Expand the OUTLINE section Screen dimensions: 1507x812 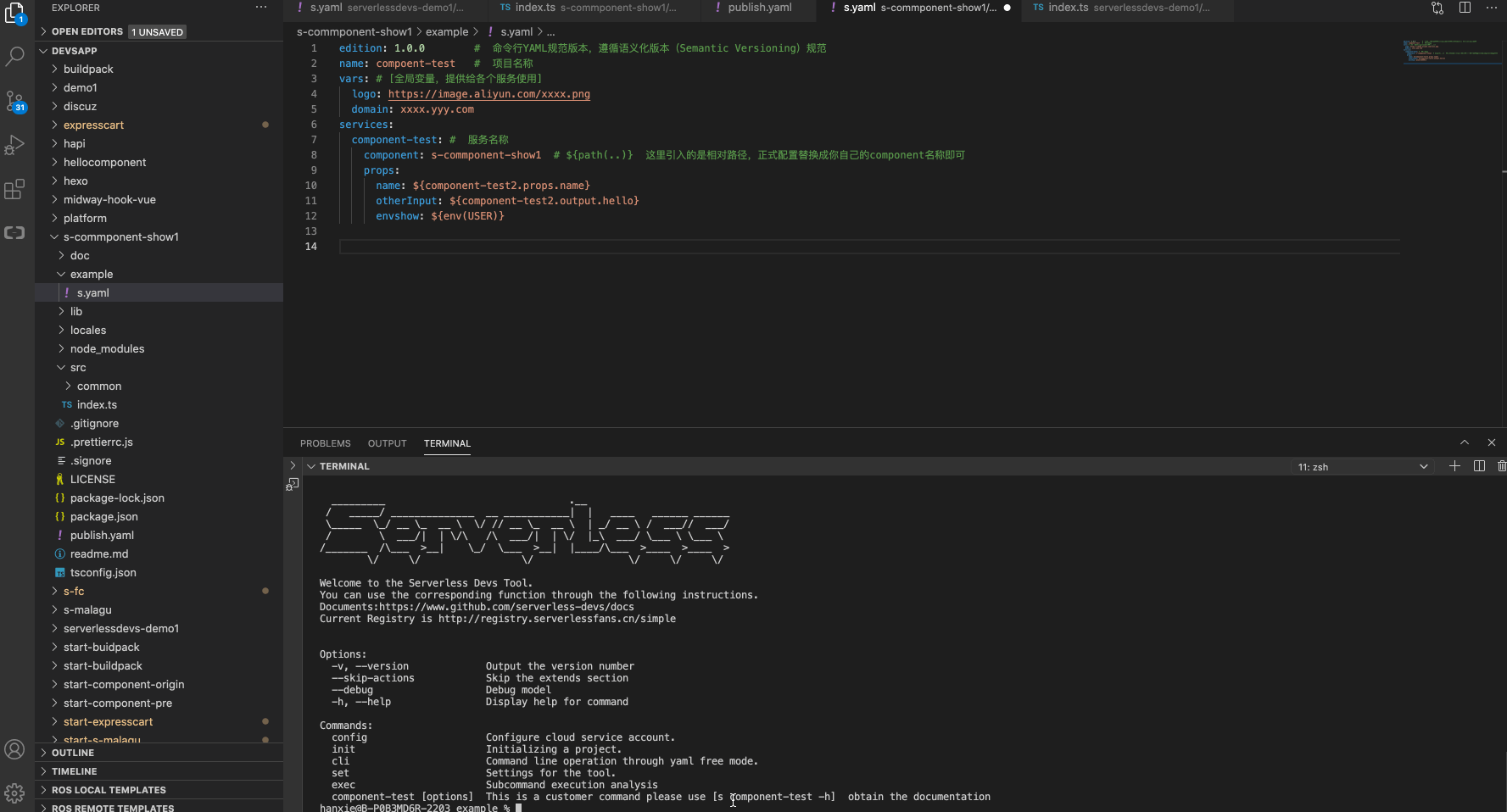coord(73,753)
